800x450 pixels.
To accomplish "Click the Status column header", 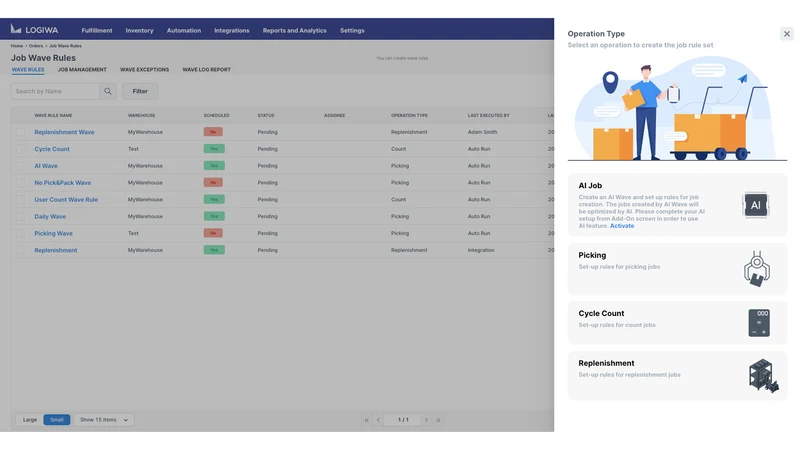I will click(266, 116).
